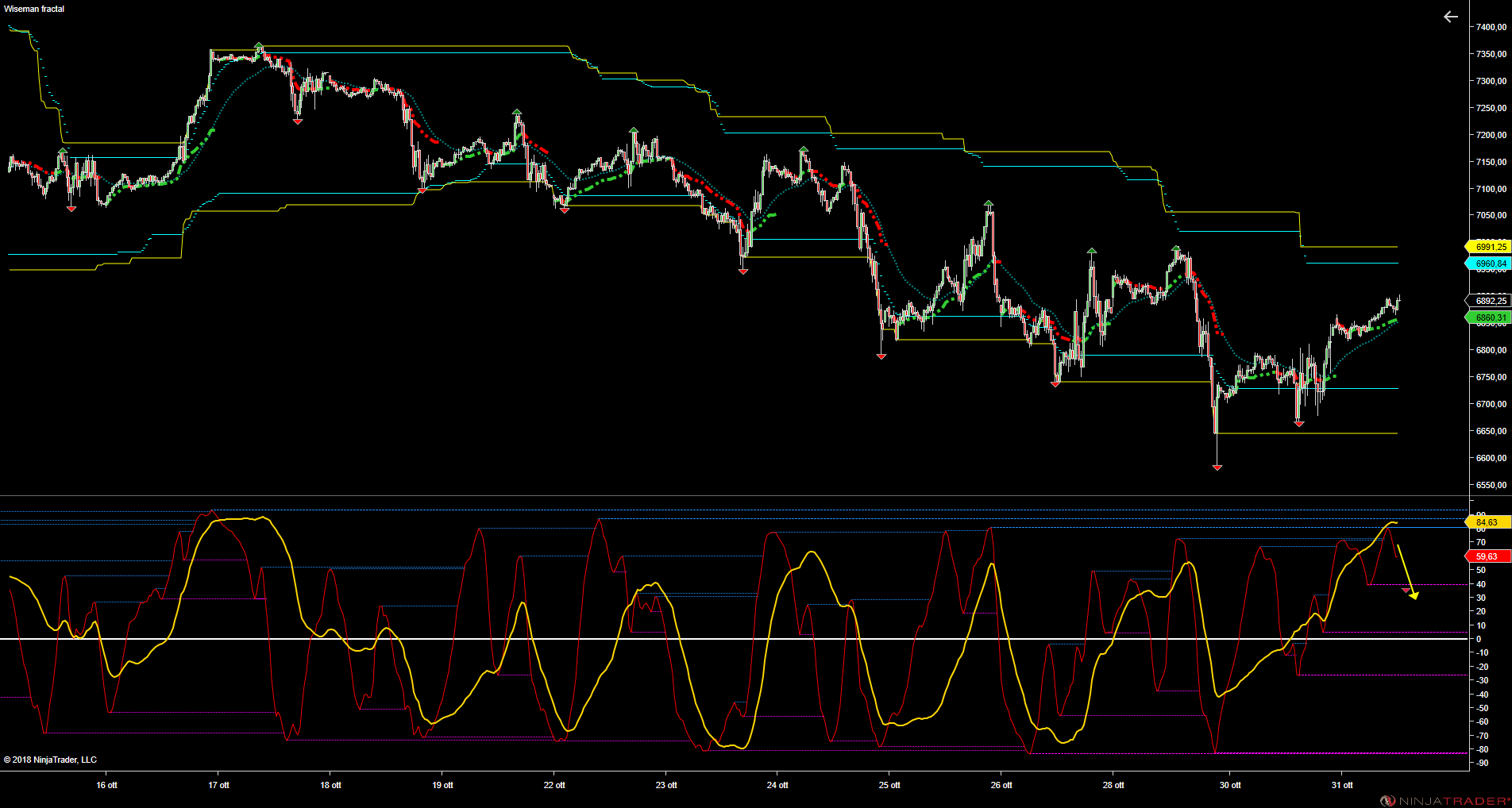Click the "© 2018 NinjaTrader, LLC" copyright text
The width and height of the screenshot is (1512, 808).
pyautogui.click(x=50, y=760)
